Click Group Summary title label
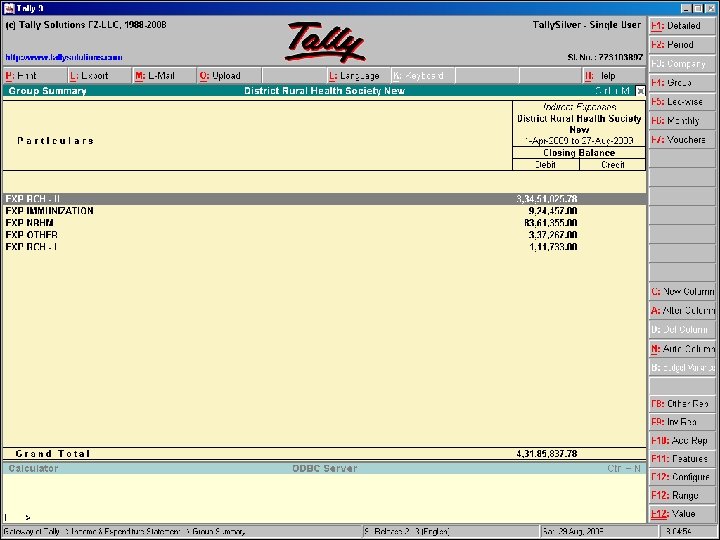 click(47, 91)
